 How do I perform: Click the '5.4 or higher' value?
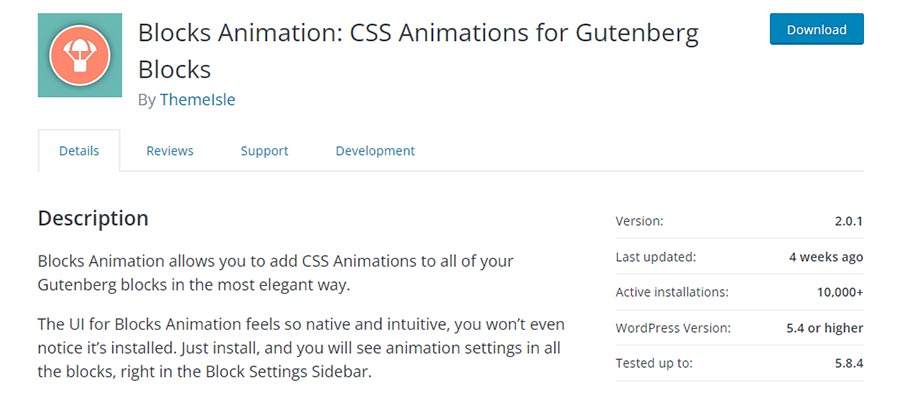click(x=823, y=328)
